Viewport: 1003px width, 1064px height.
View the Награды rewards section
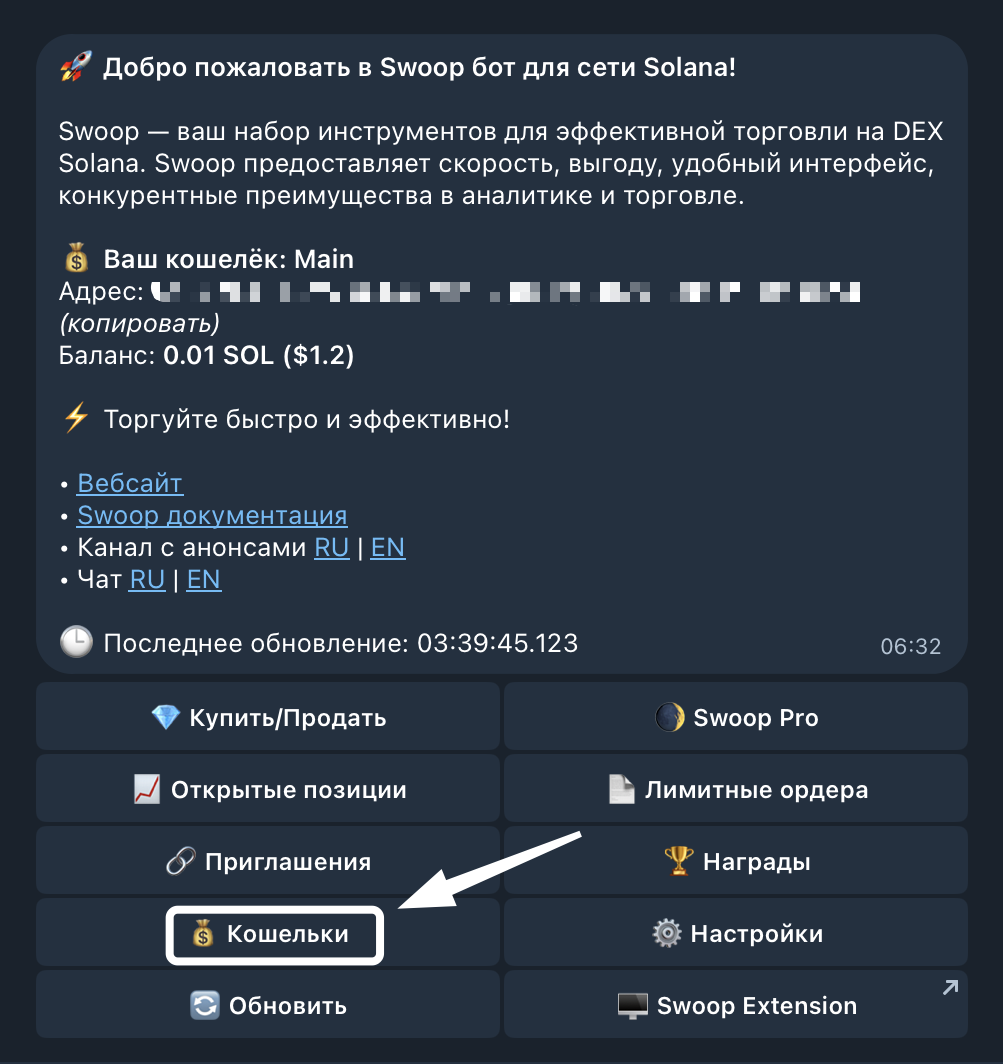point(736,861)
